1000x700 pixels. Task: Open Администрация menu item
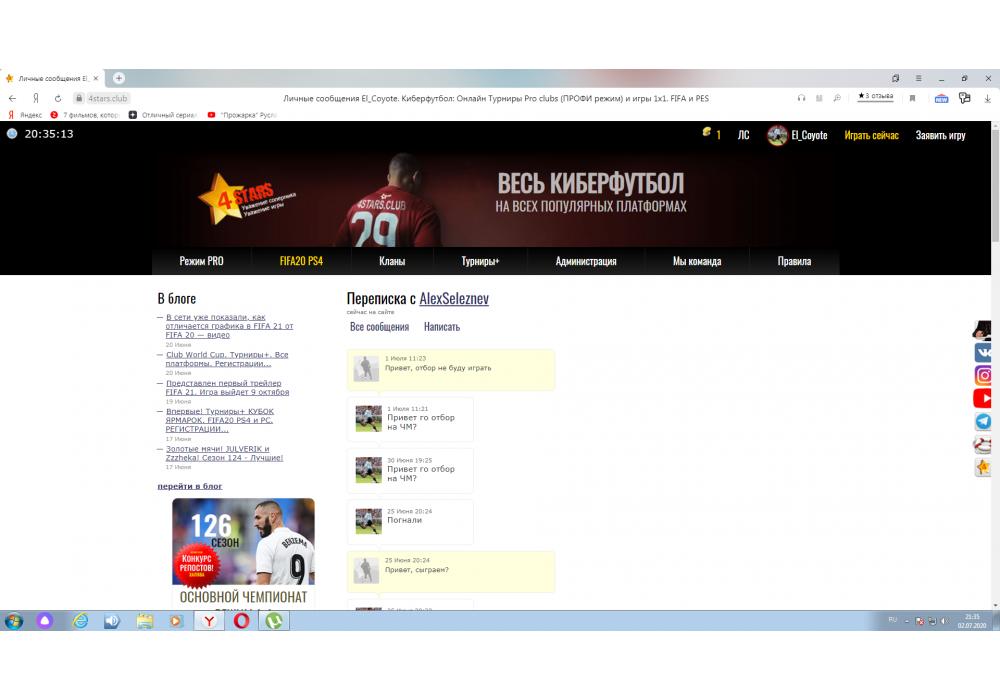coord(586,261)
